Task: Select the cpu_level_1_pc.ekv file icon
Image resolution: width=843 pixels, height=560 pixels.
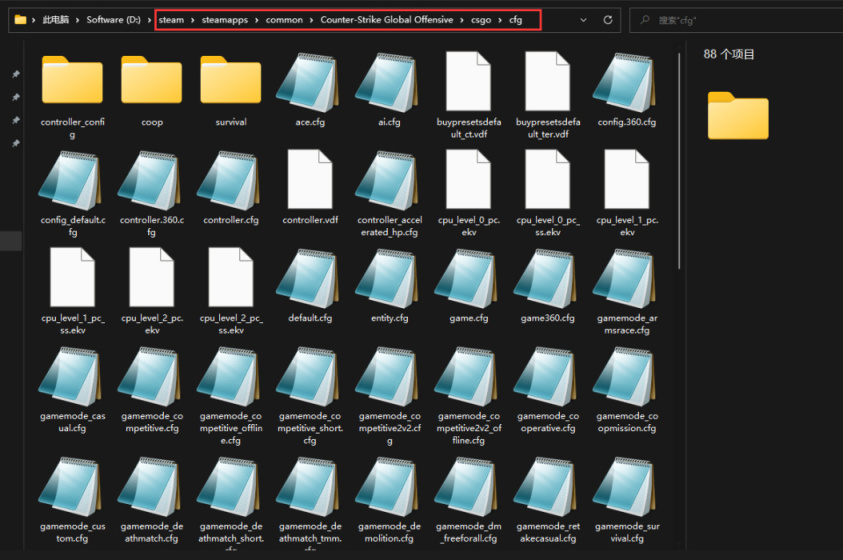Action: (626, 179)
